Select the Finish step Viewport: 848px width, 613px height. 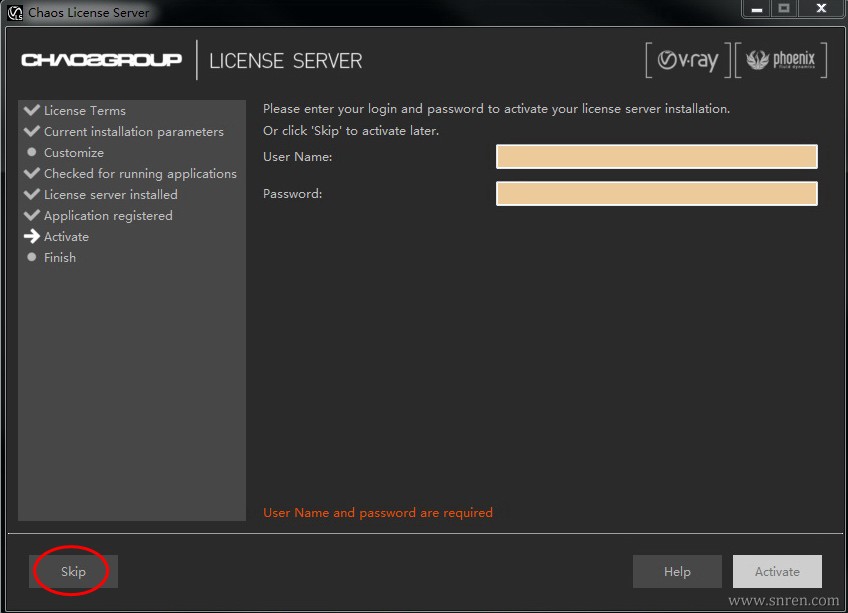coord(59,258)
